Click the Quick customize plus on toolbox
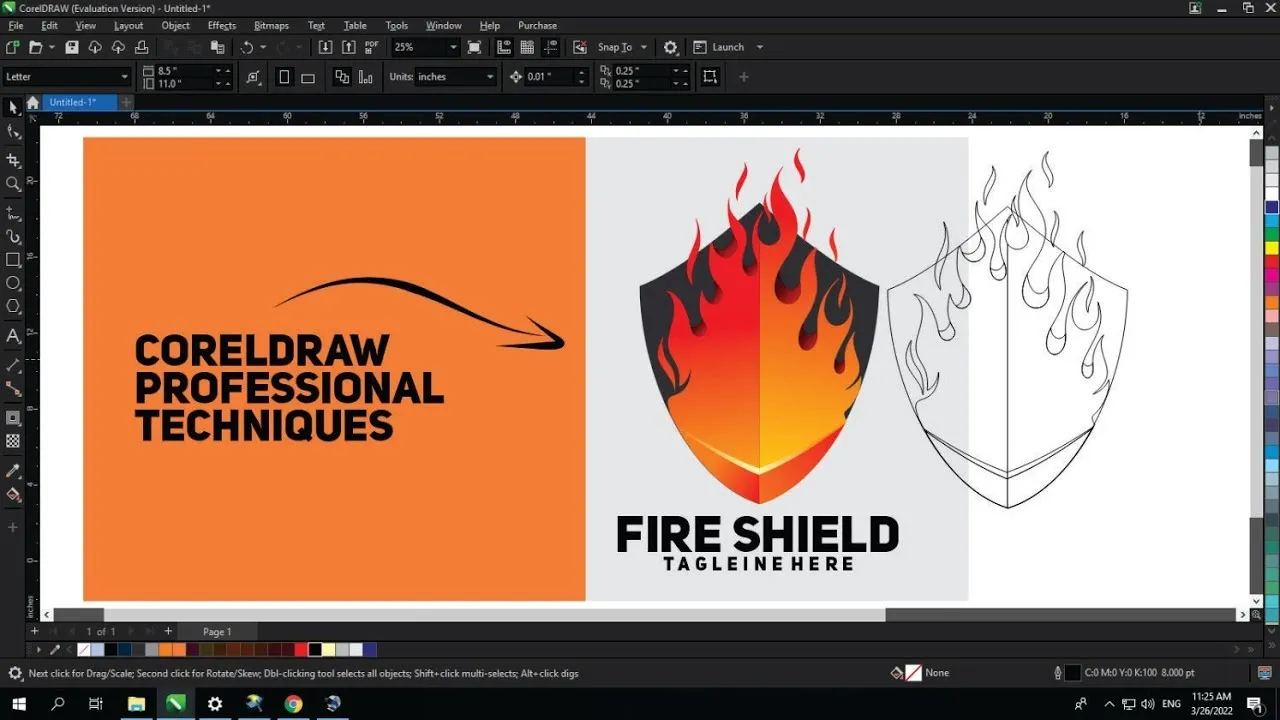 [13, 527]
